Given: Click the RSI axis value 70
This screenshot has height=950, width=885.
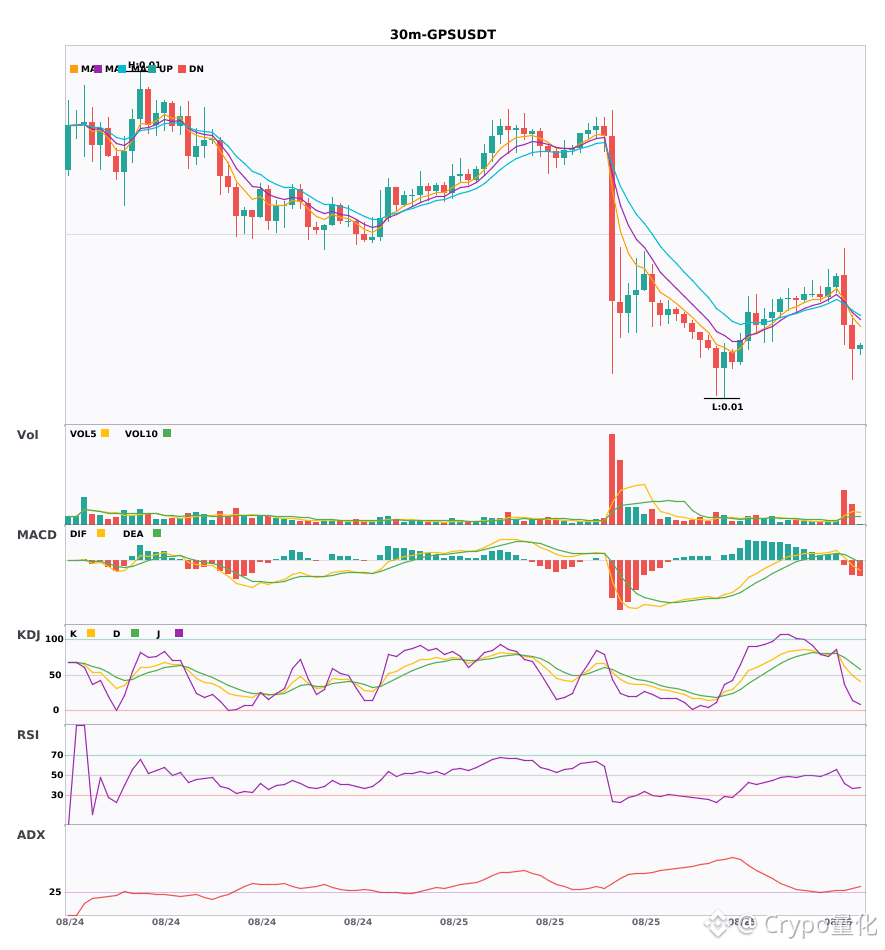Looking at the screenshot, I should click(57, 755).
